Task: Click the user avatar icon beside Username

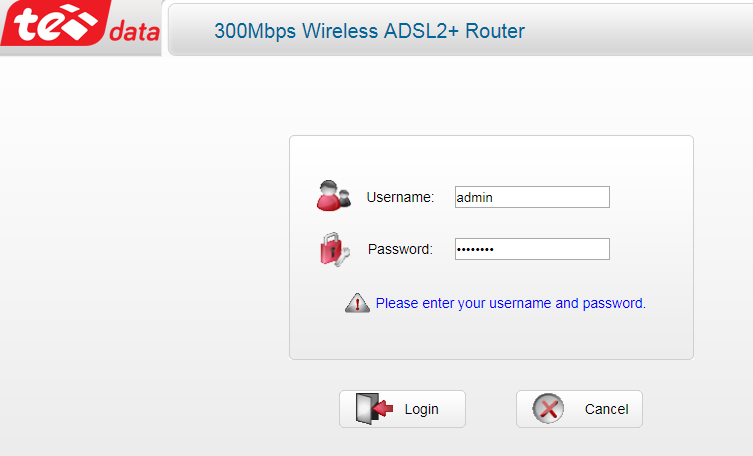Action: coord(333,196)
